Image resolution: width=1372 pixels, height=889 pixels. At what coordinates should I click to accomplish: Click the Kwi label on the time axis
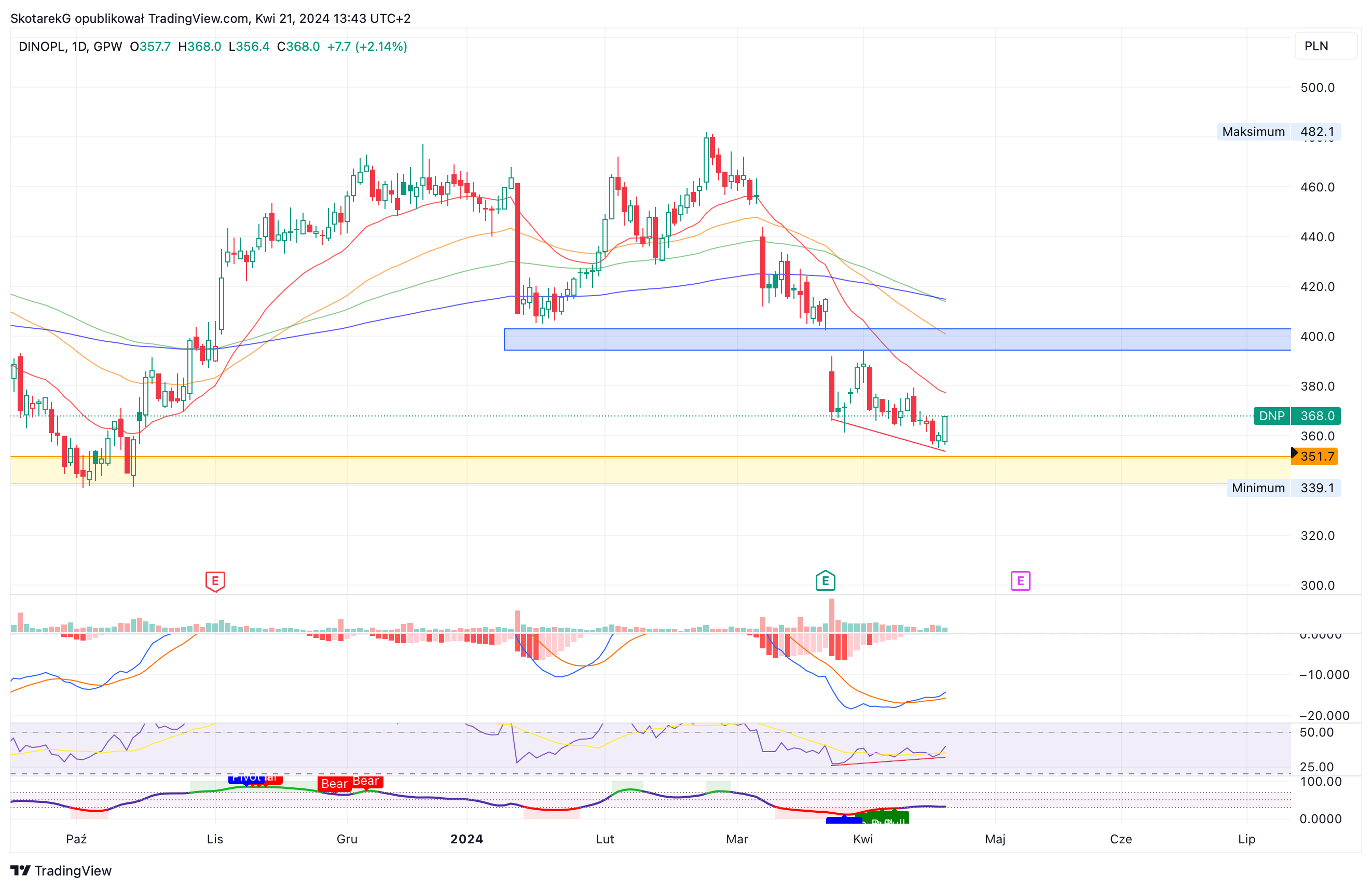click(863, 839)
